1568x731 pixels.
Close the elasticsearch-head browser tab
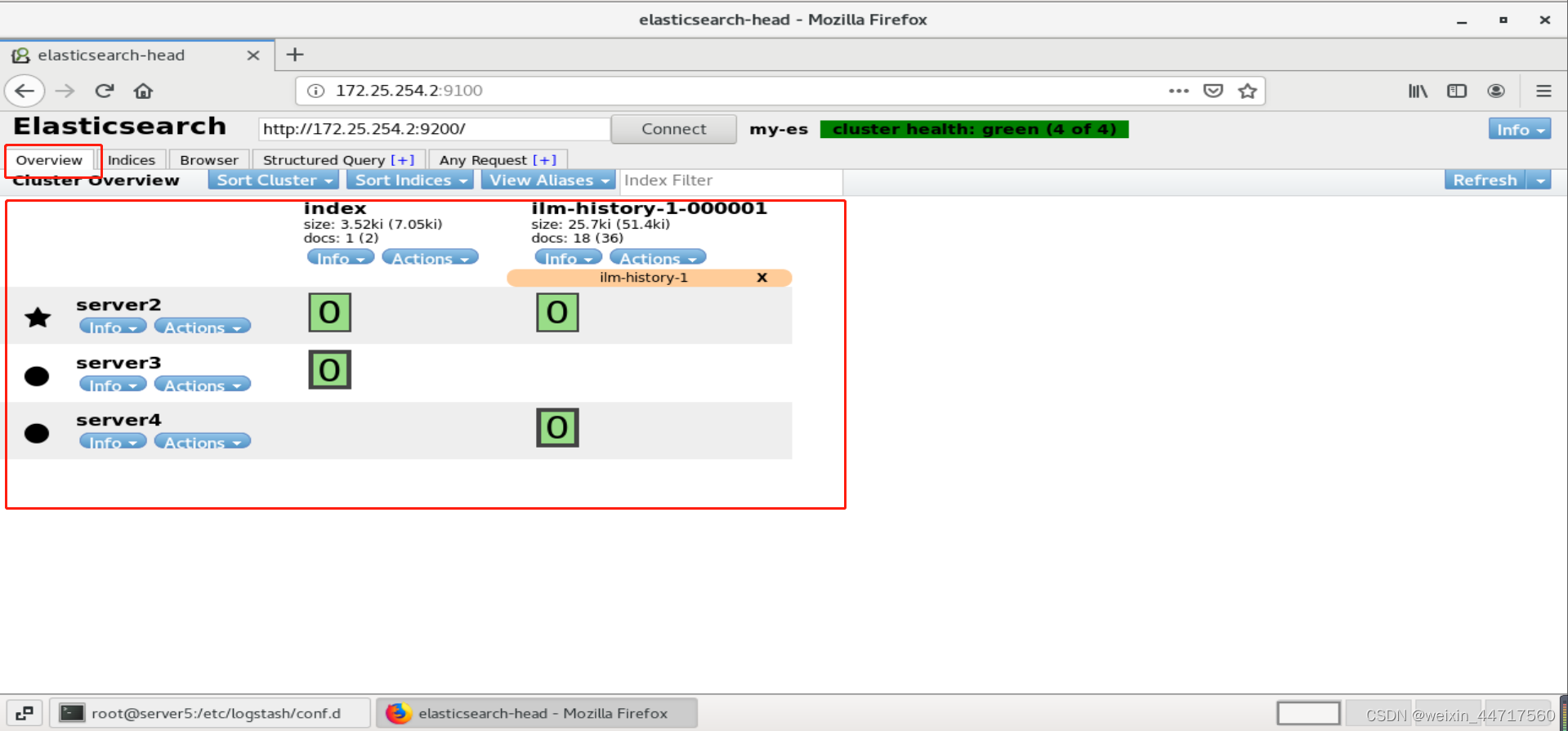pyautogui.click(x=253, y=56)
